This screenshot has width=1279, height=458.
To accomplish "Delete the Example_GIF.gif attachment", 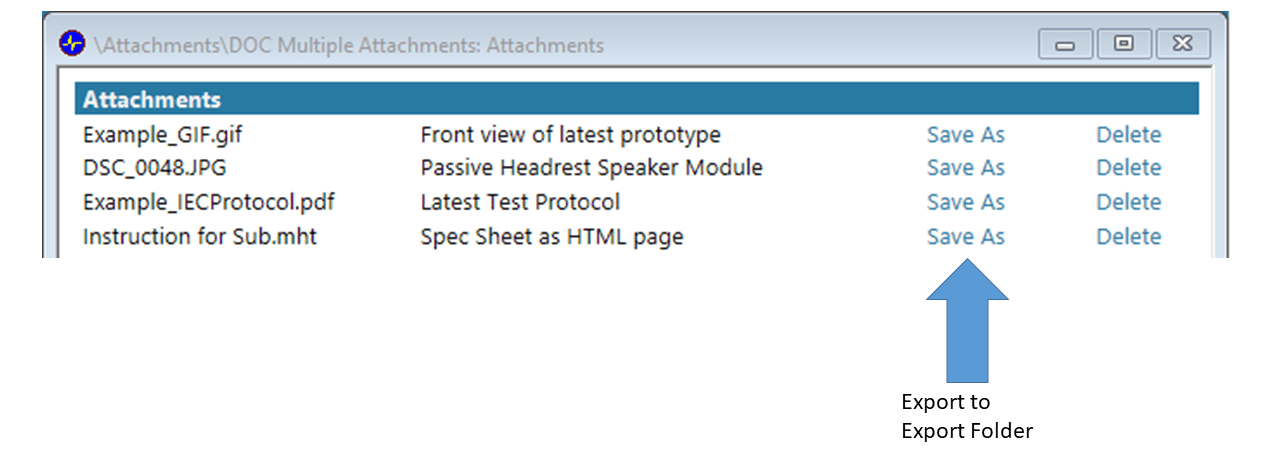I will (1128, 135).
